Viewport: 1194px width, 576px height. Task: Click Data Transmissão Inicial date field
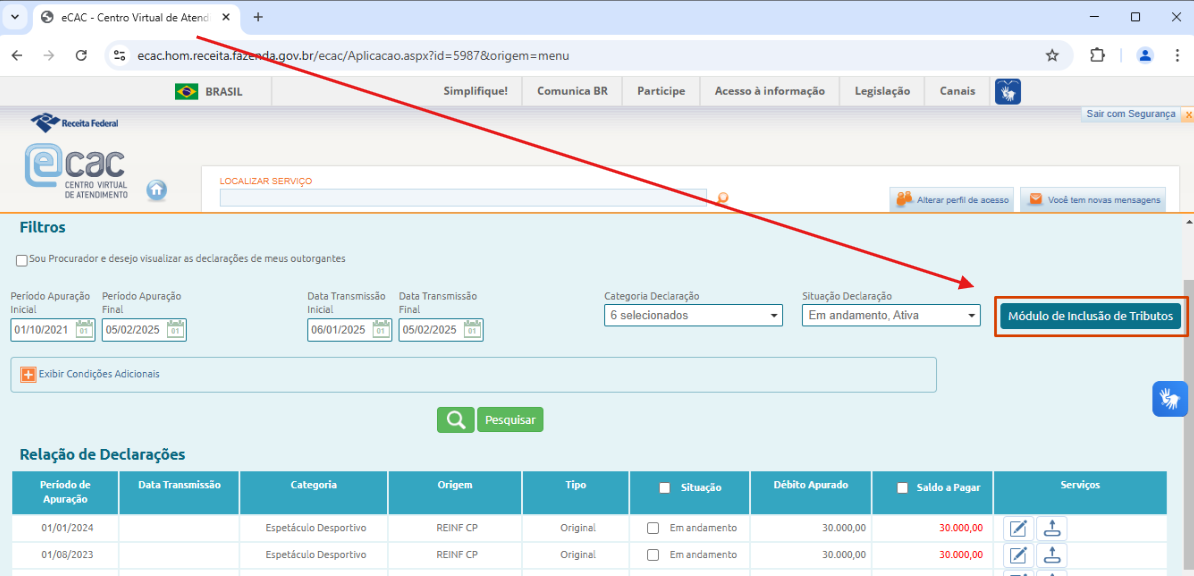point(340,330)
